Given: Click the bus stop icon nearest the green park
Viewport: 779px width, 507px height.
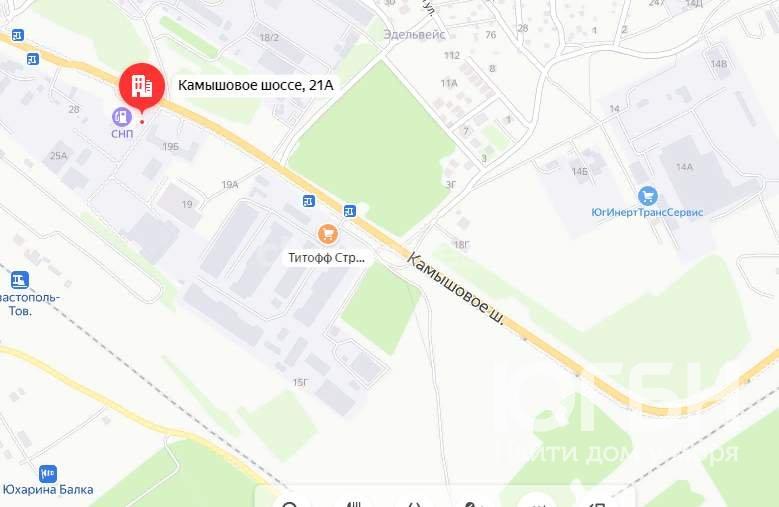Looking at the screenshot, I should (350, 211).
